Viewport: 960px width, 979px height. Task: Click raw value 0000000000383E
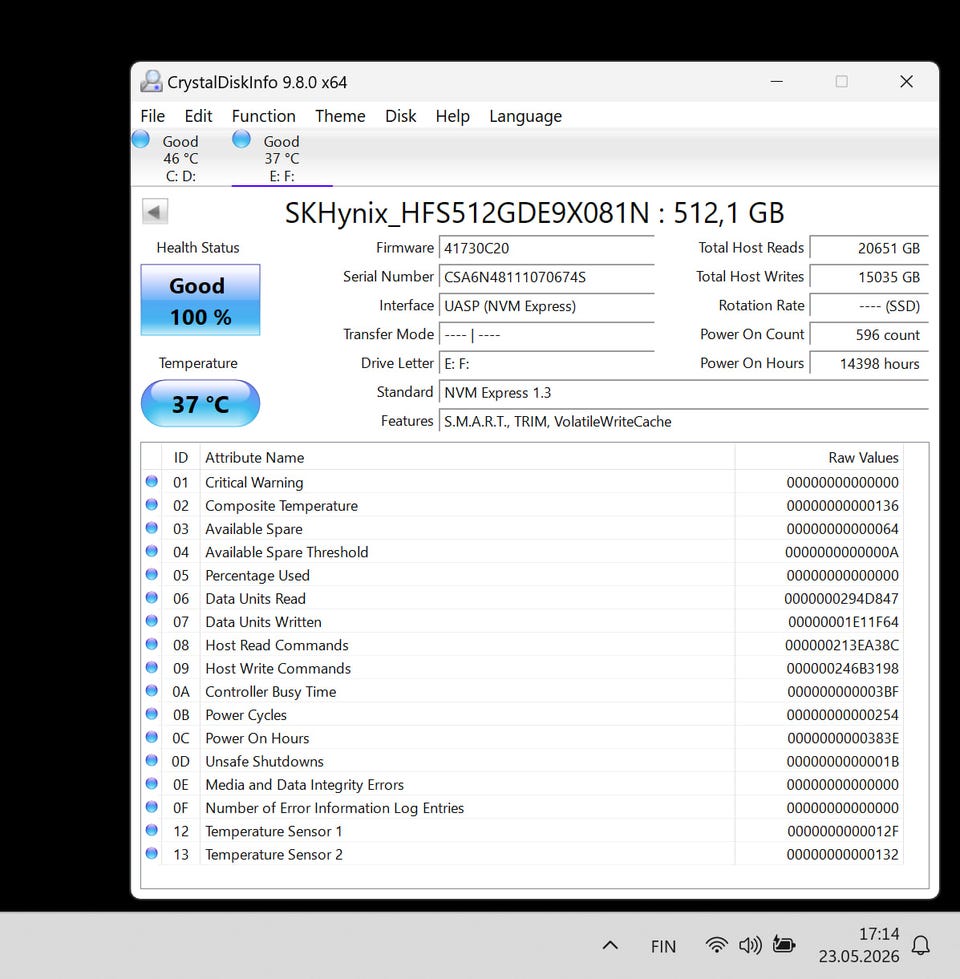coord(843,738)
